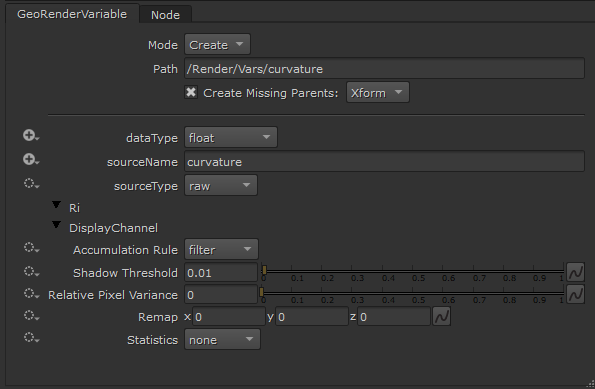Click the Relative Pixel Variance value field

tap(221, 295)
